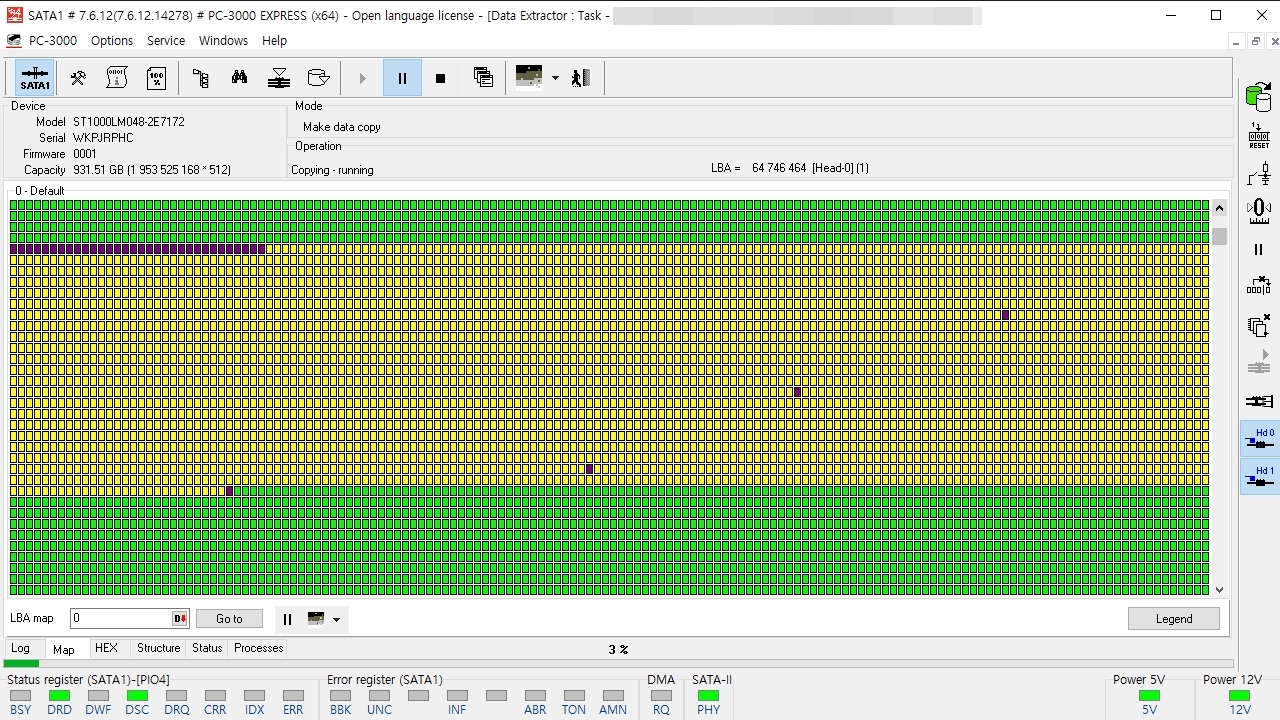Viewport: 1280px width, 720px height.
Task: Stop the running copy operation
Action: 440,78
